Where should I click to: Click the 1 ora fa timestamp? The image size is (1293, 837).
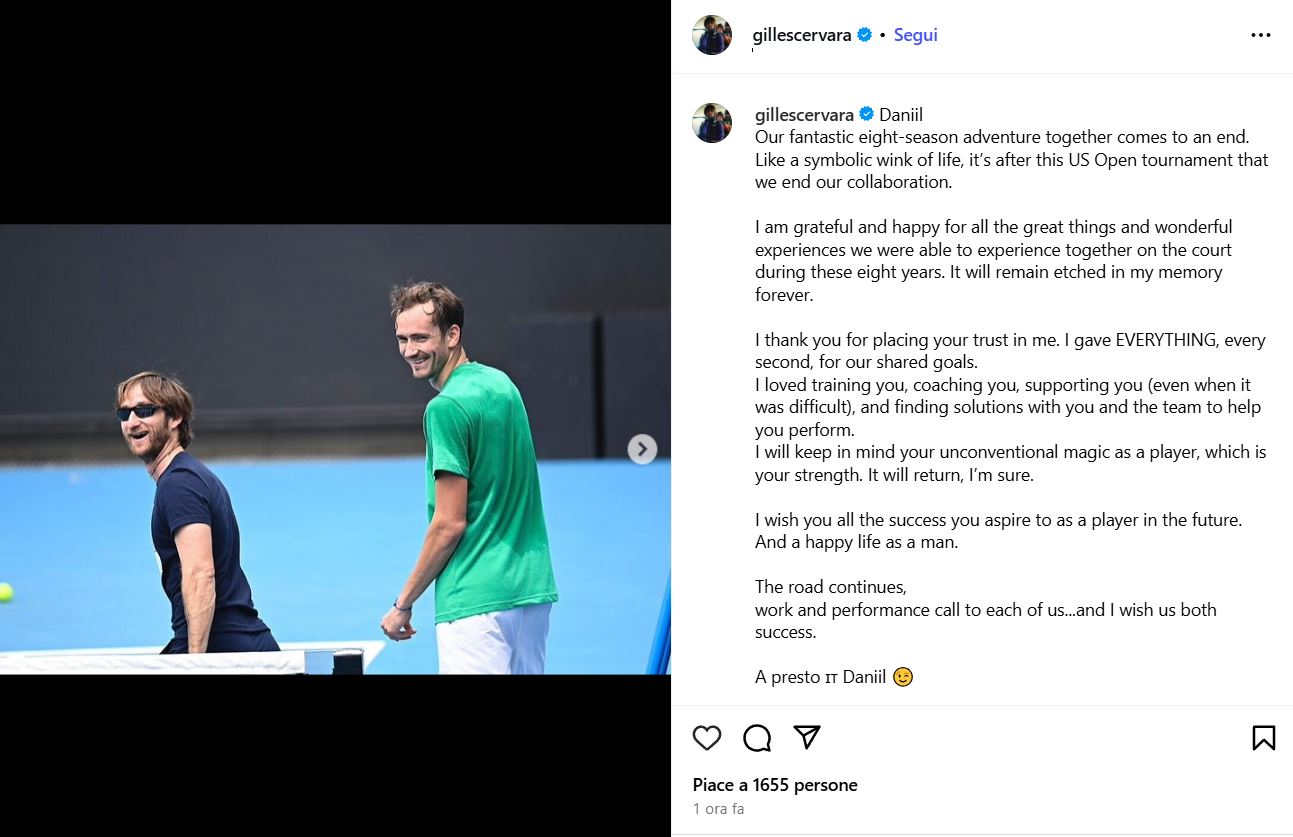click(x=718, y=809)
